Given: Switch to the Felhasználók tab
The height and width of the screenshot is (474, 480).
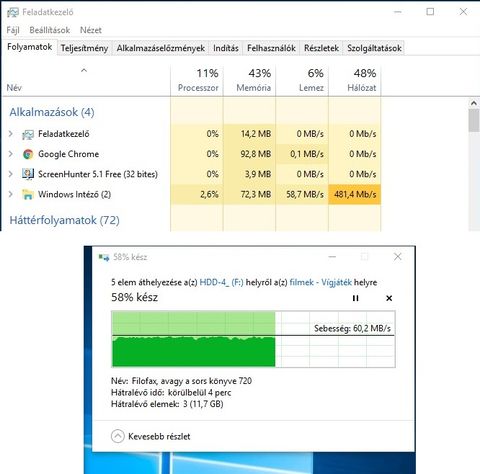Looking at the screenshot, I should click(271, 48).
